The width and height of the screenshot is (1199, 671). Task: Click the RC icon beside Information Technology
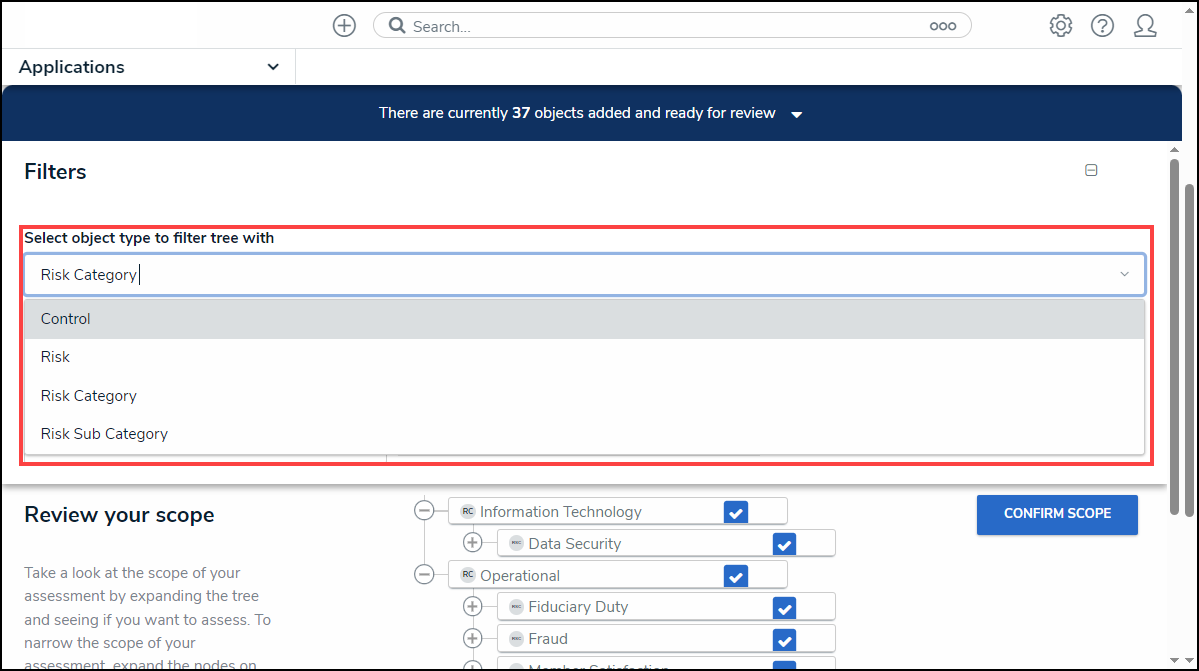click(x=467, y=512)
